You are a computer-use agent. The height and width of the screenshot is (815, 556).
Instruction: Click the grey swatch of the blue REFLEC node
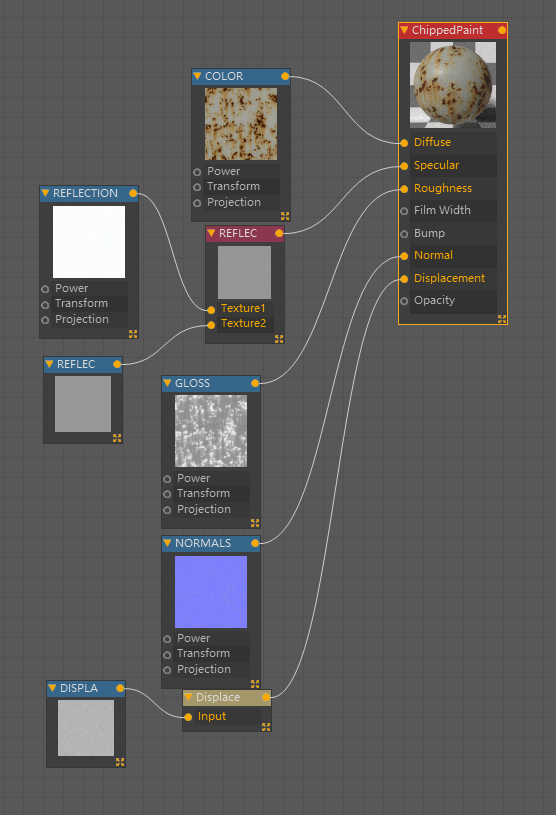[x=83, y=404]
